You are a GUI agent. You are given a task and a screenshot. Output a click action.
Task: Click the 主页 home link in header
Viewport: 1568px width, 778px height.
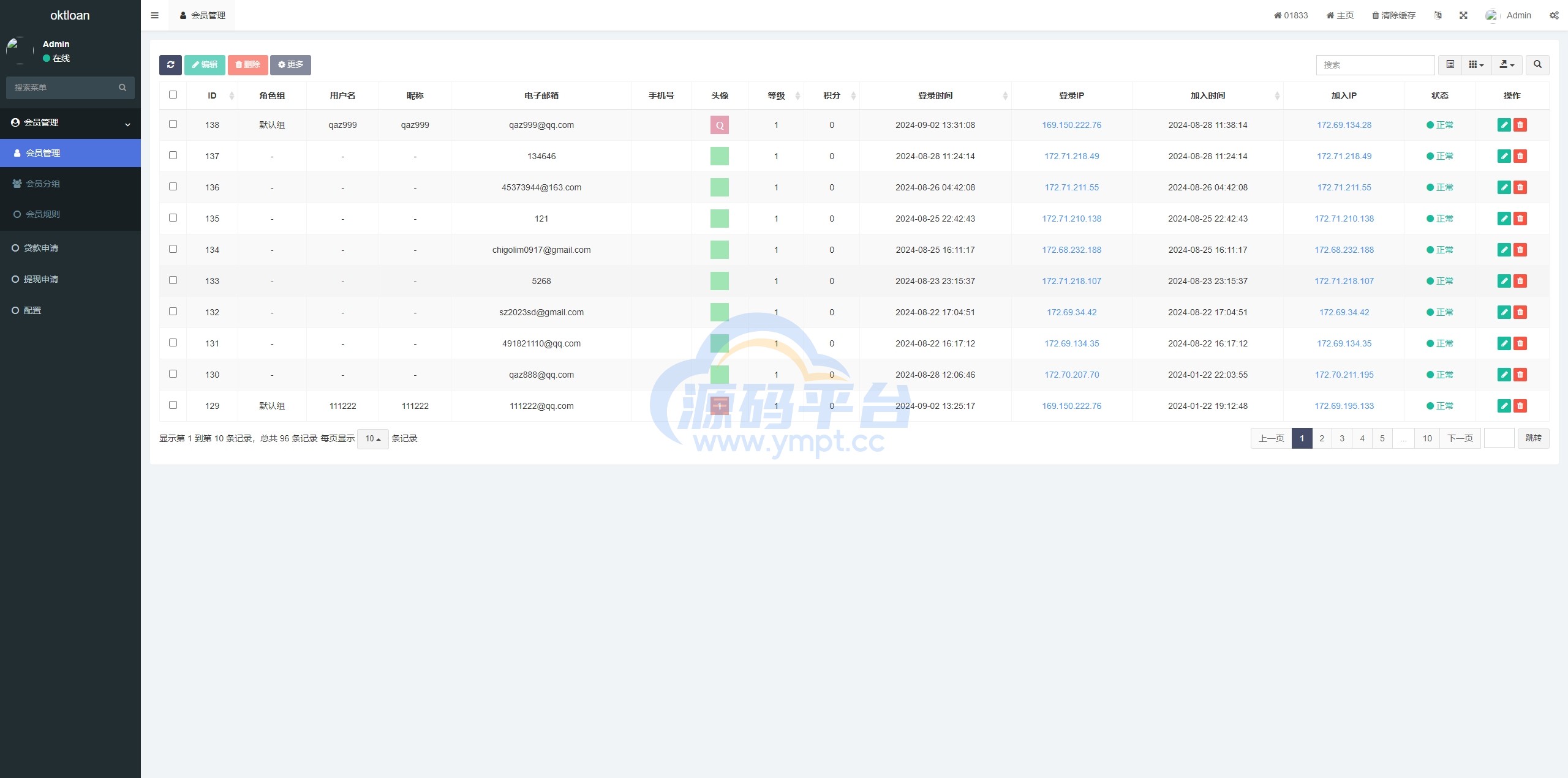click(1340, 15)
